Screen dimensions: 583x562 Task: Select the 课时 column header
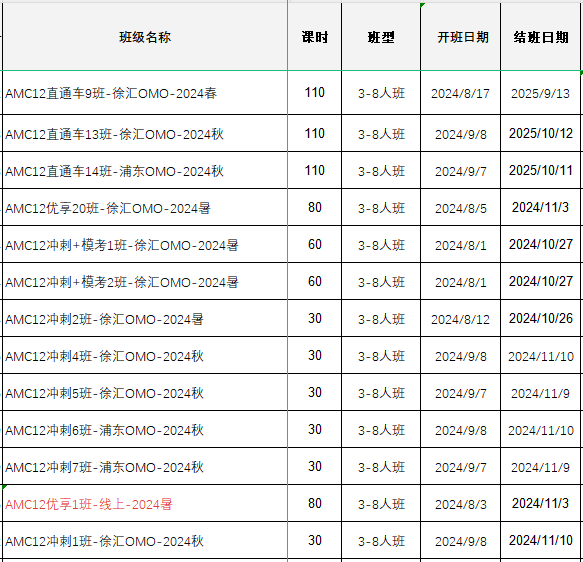point(315,37)
